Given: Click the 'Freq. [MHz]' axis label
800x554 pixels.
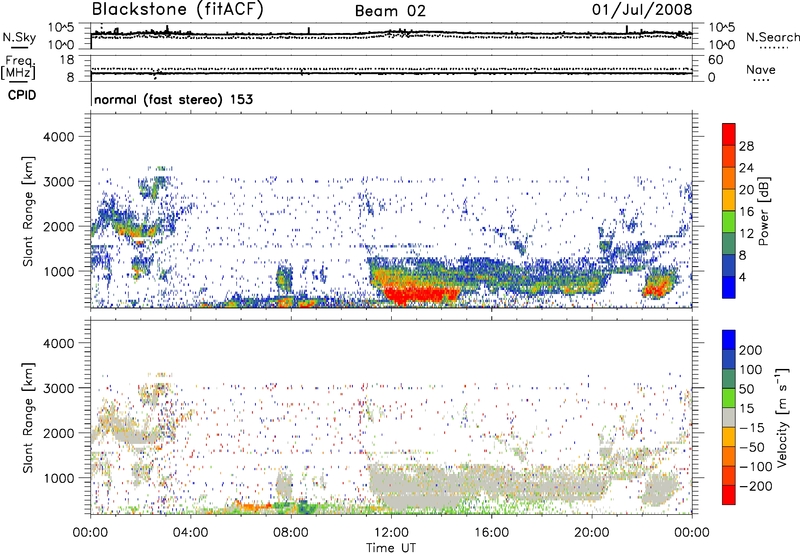Looking at the screenshot, I should pyautogui.click(x=18, y=68).
